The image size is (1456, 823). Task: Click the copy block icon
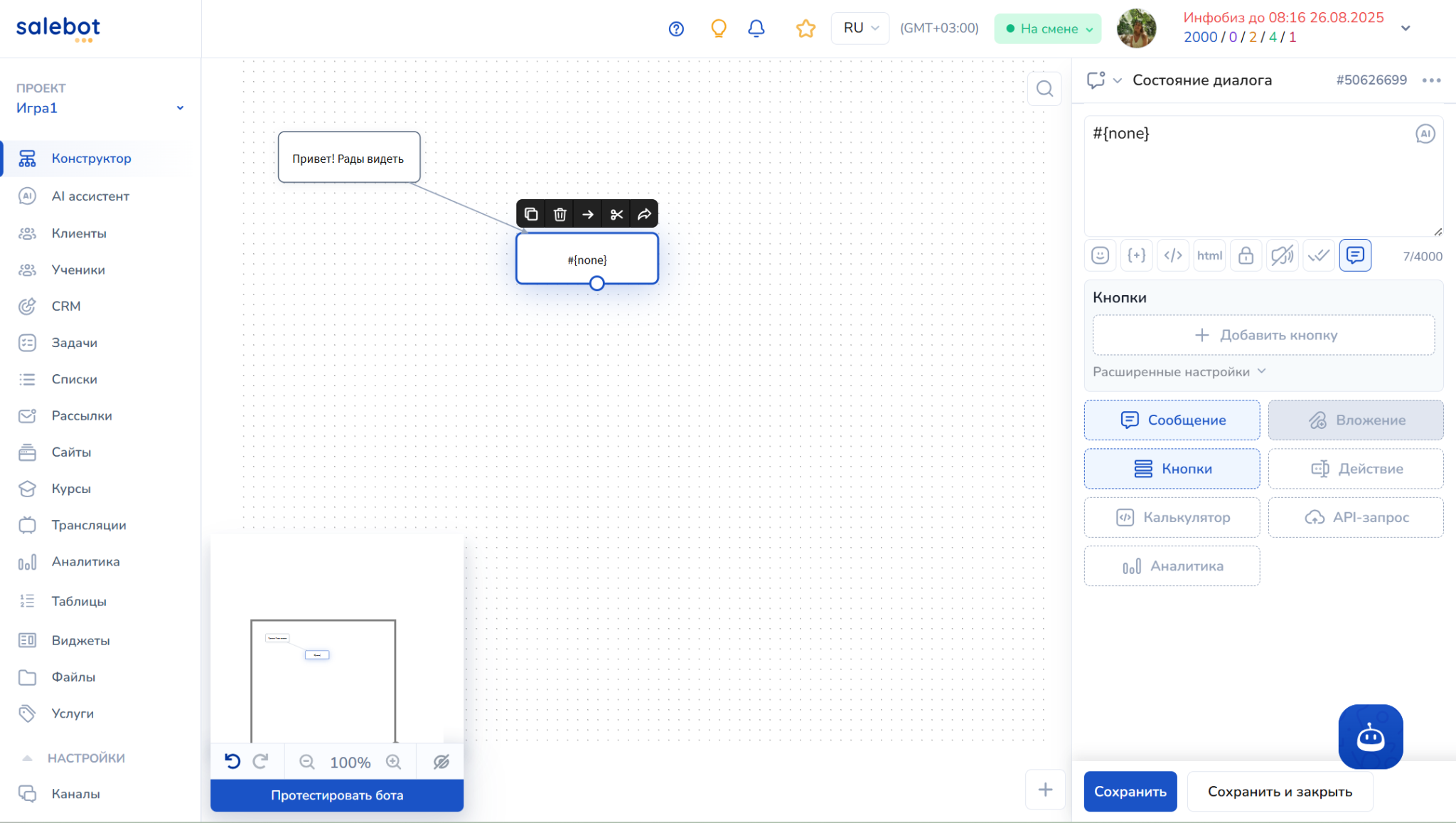(x=531, y=214)
